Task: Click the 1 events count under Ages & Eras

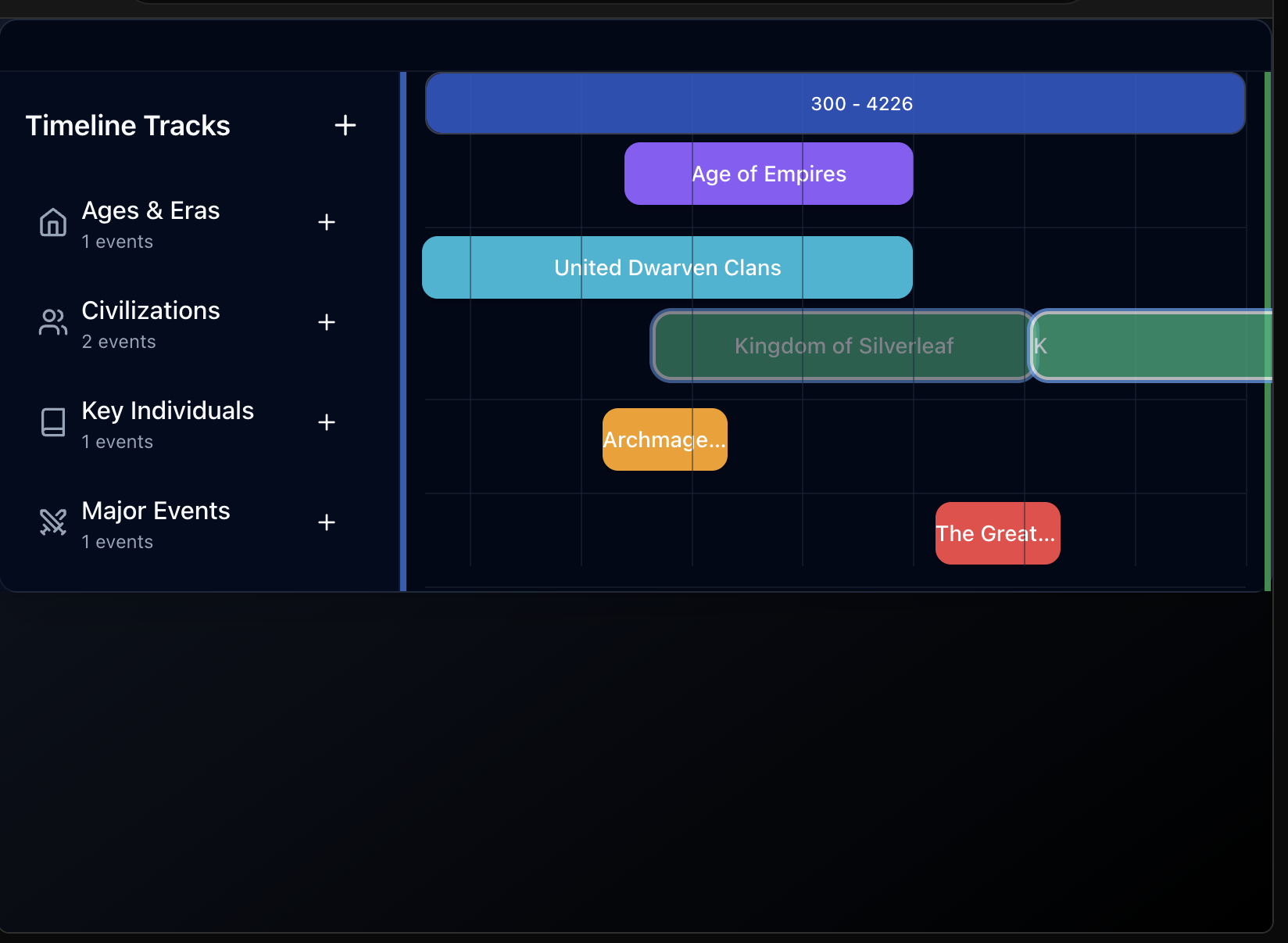Action: pyautogui.click(x=117, y=242)
